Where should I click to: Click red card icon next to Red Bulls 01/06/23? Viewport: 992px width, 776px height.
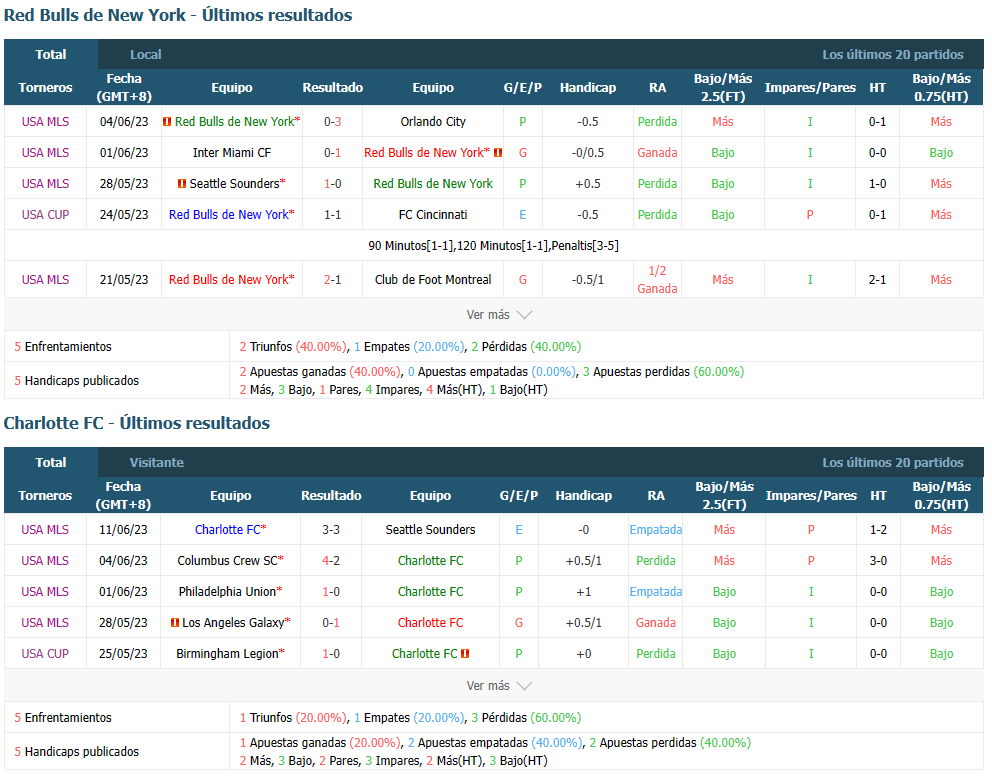[498, 152]
